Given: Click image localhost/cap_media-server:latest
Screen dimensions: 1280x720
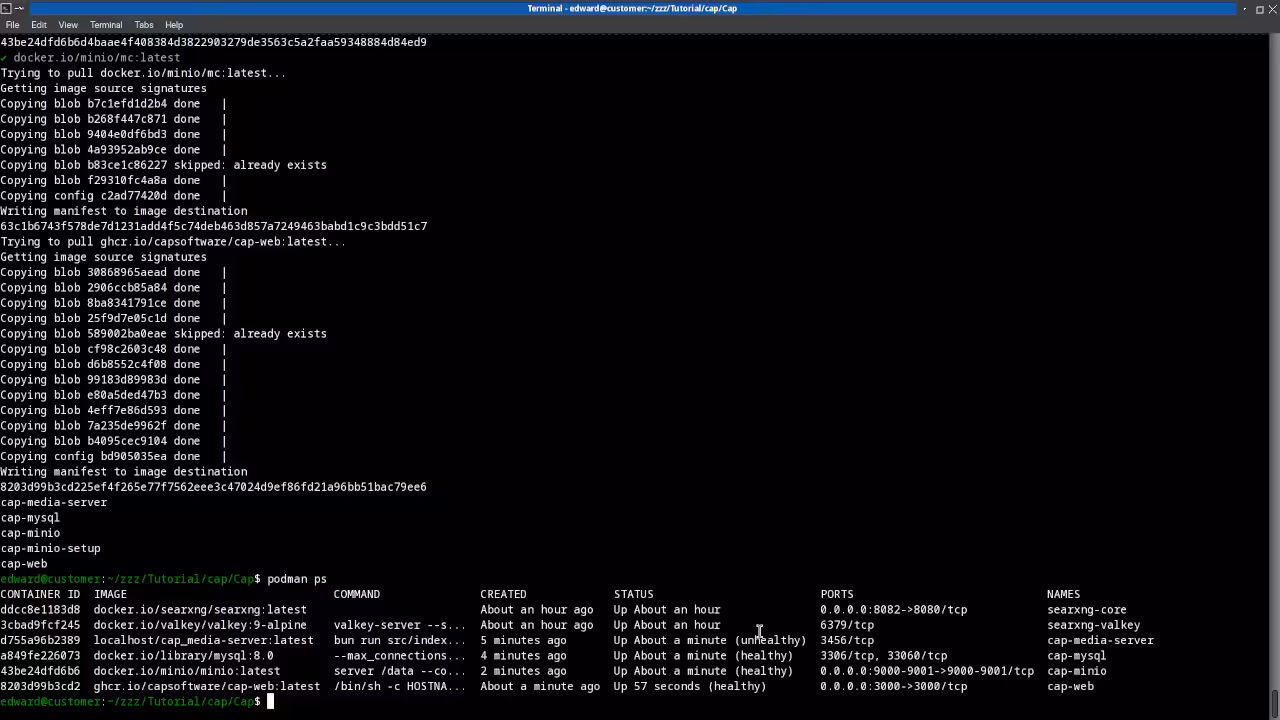Looking at the screenshot, I should pyautogui.click(x=204, y=640).
